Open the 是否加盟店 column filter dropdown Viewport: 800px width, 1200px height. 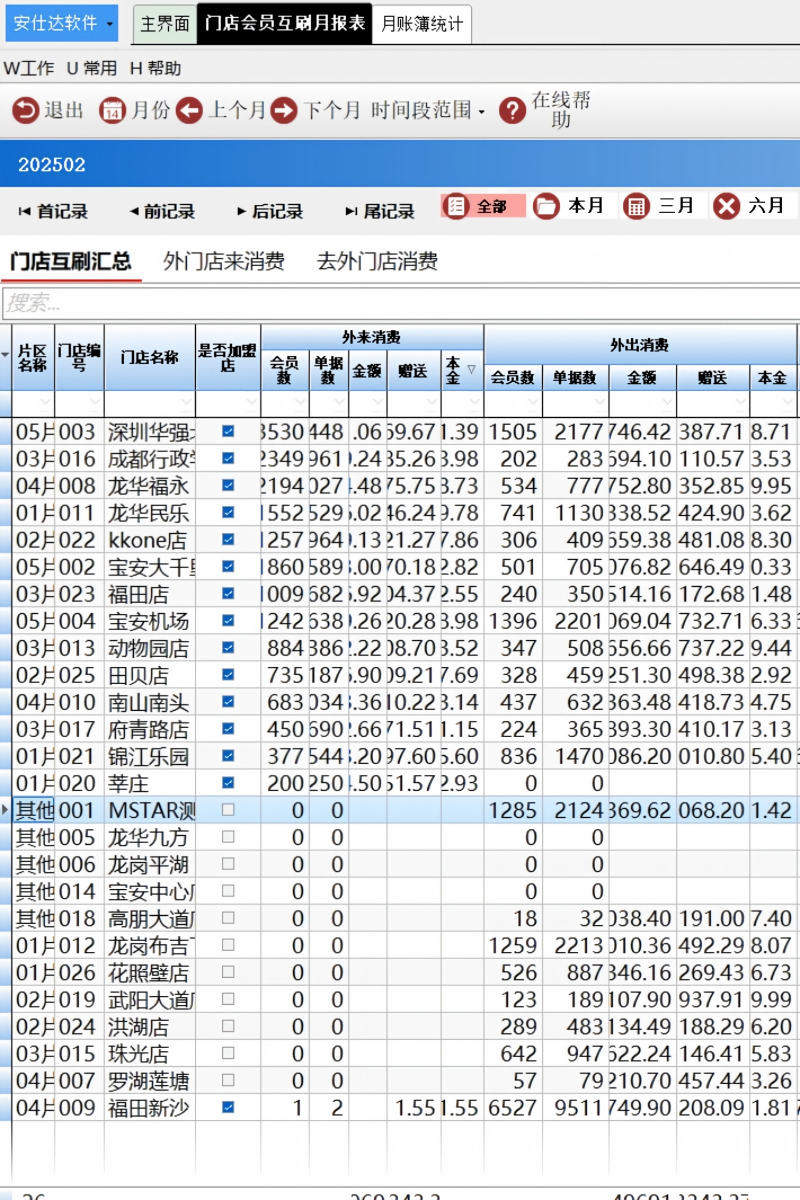pyautogui.click(x=251, y=402)
